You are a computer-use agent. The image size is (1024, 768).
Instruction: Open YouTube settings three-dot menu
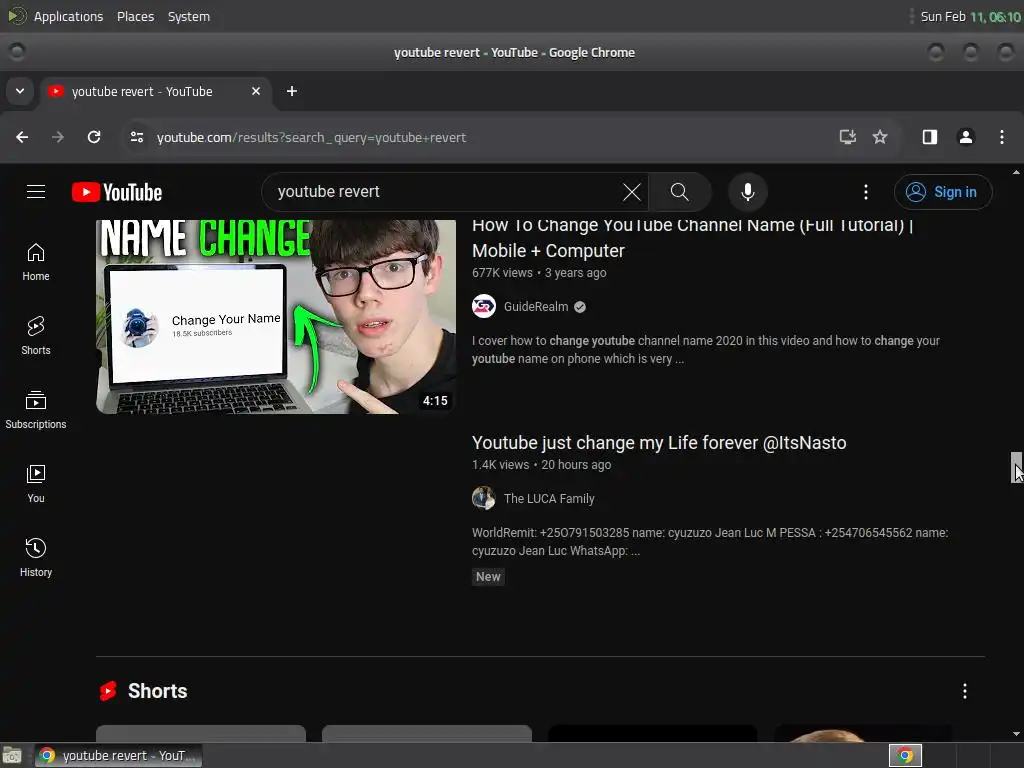pyautogui.click(x=866, y=192)
